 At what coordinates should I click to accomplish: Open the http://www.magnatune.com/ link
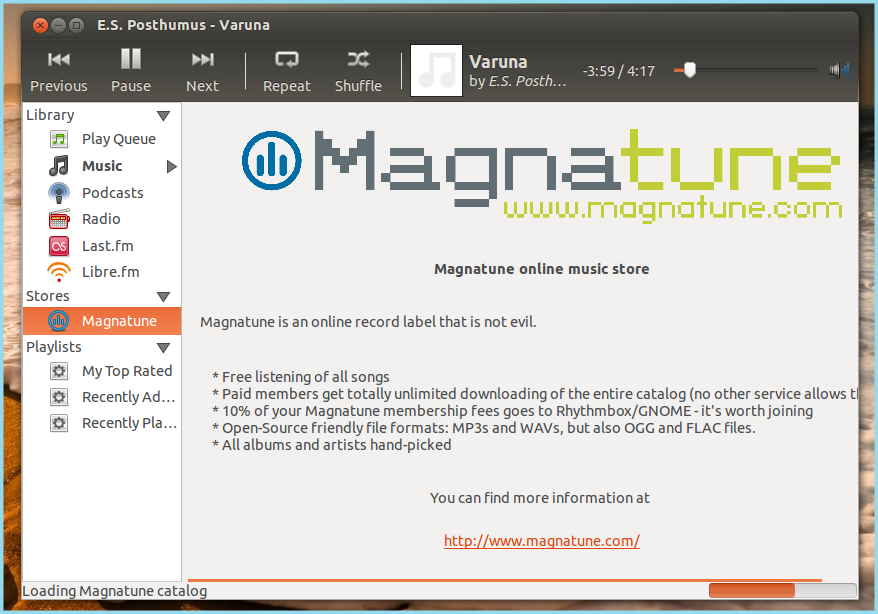[541, 541]
